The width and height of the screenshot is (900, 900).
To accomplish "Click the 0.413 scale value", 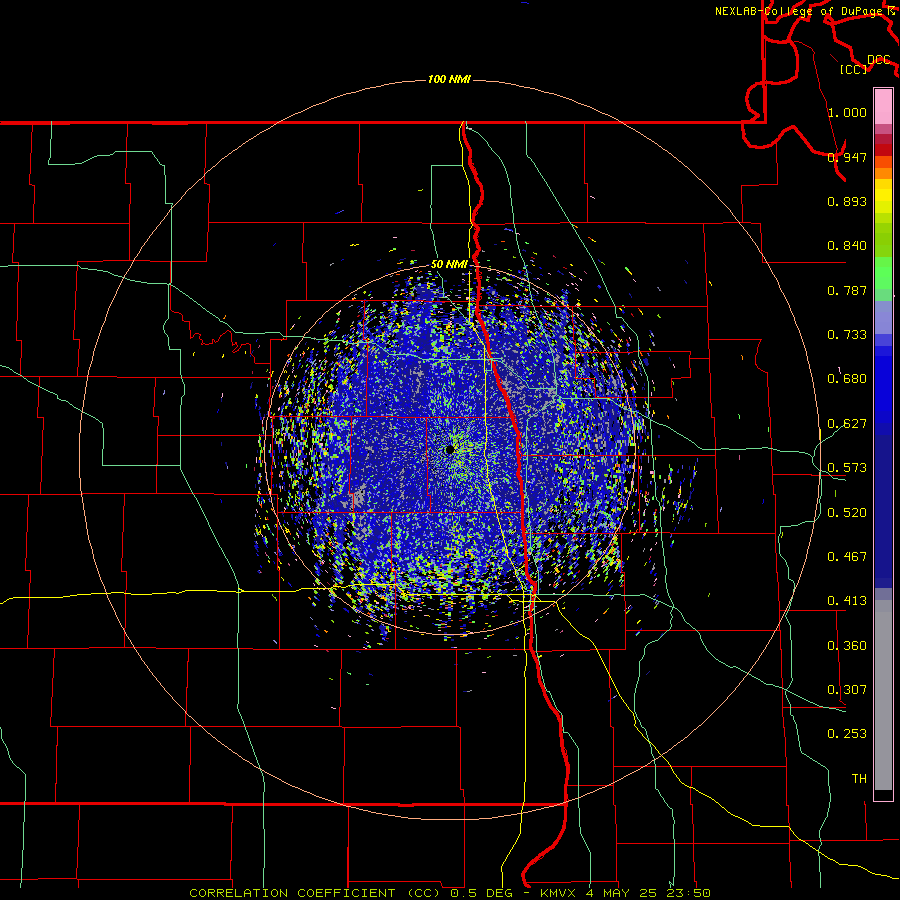I will (847, 601).
